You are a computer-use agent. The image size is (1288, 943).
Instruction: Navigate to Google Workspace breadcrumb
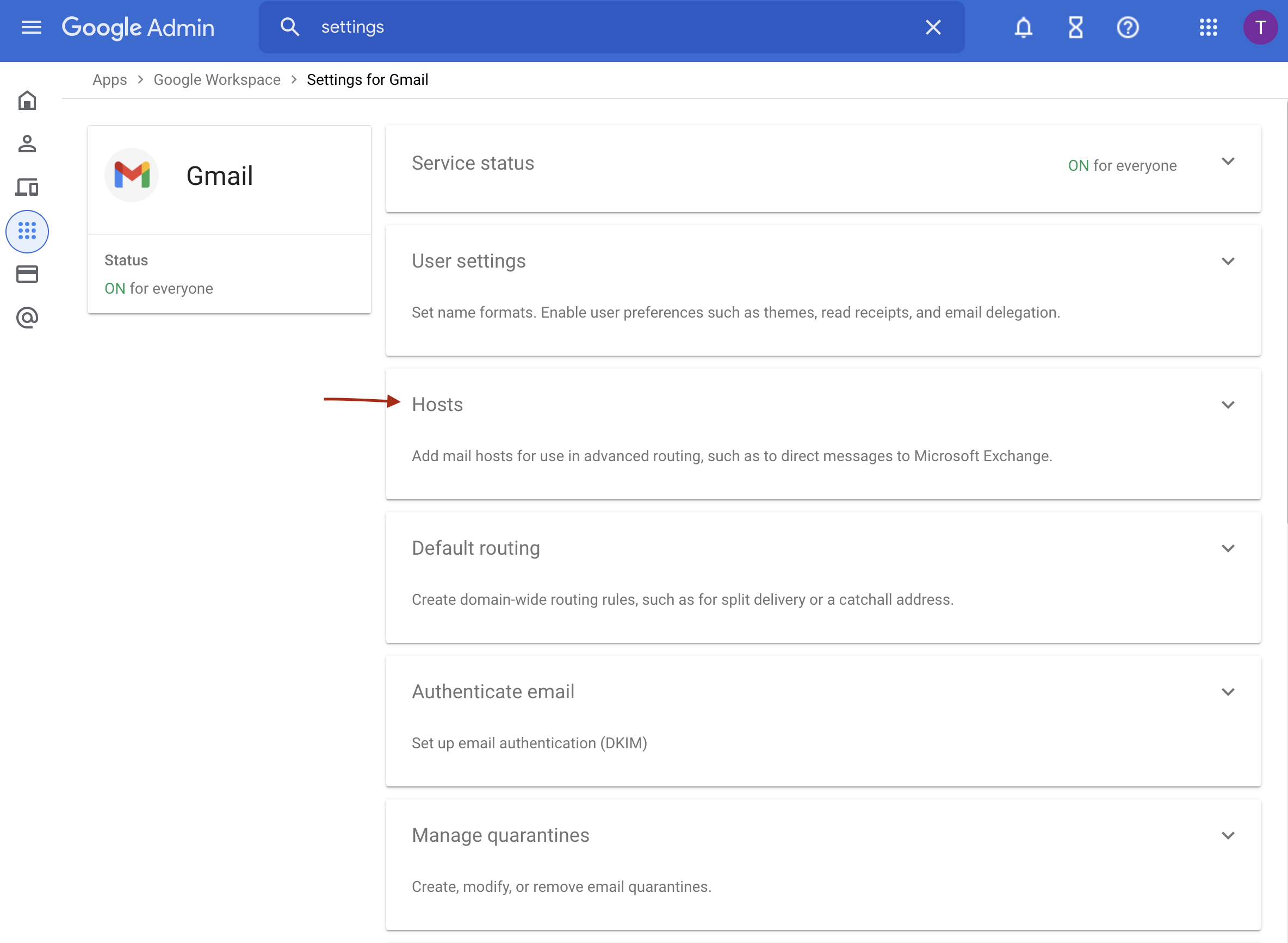(x=217, y=80)
